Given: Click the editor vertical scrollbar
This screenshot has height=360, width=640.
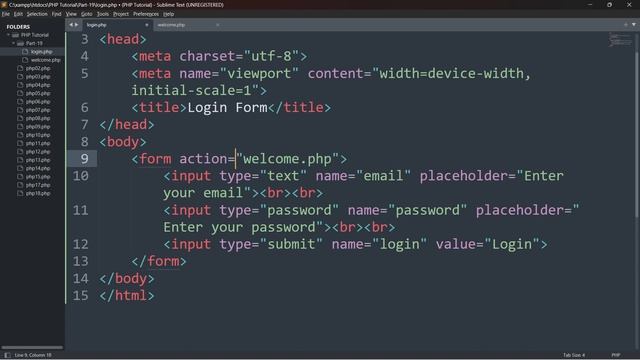Looking at the screenshot, I should point(636,135).
